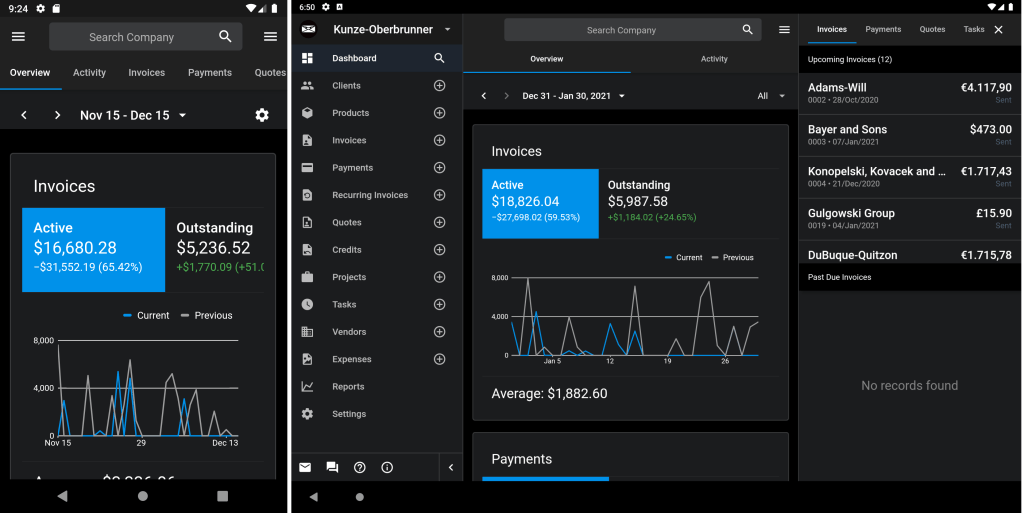
Task: Open the help question mark icon
Action: (x=360, y=467)
